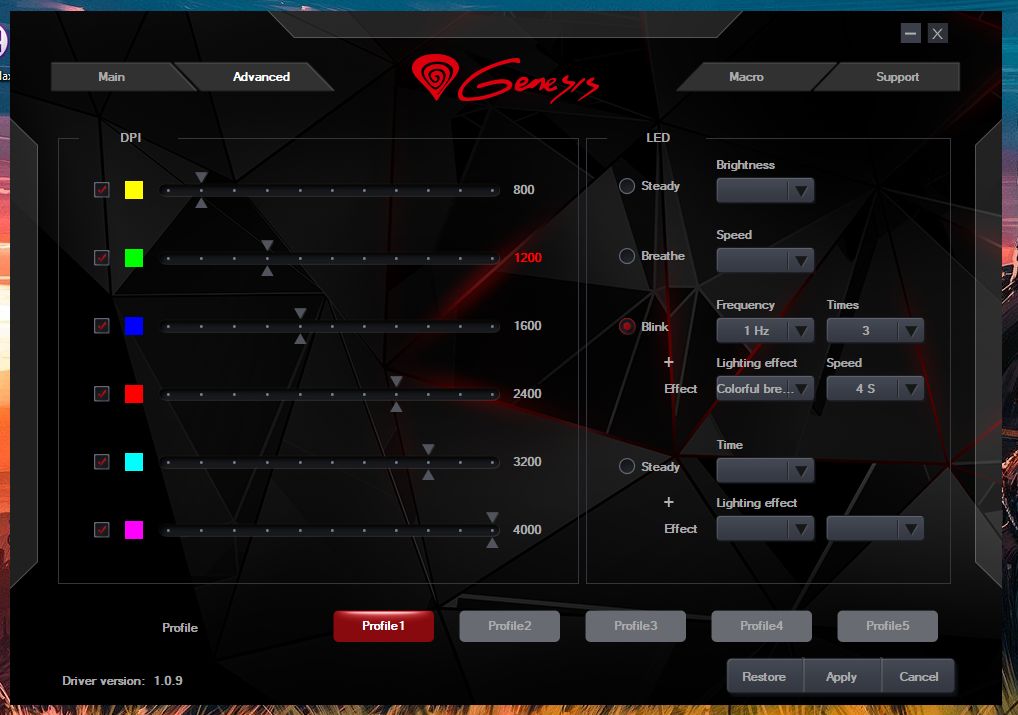The height and width of the screenshot is (715, 1018).
Task: Click the Cancel button
Action: [x=918, y=677]
